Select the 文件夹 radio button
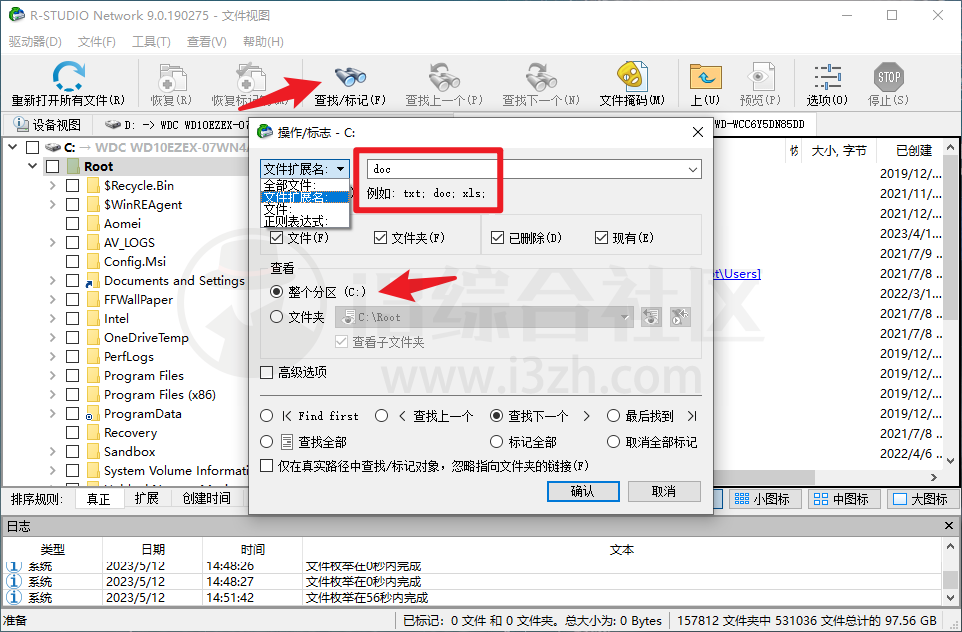 277,317
